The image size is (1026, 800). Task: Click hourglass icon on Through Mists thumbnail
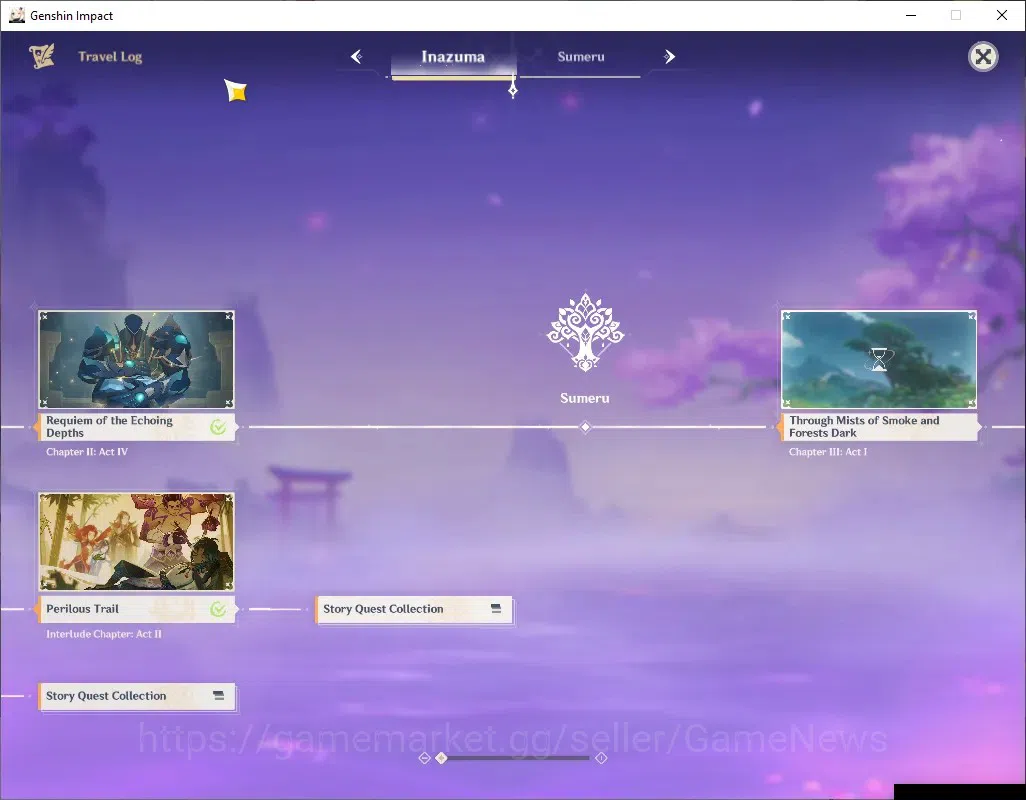click(x=879, y=360)
